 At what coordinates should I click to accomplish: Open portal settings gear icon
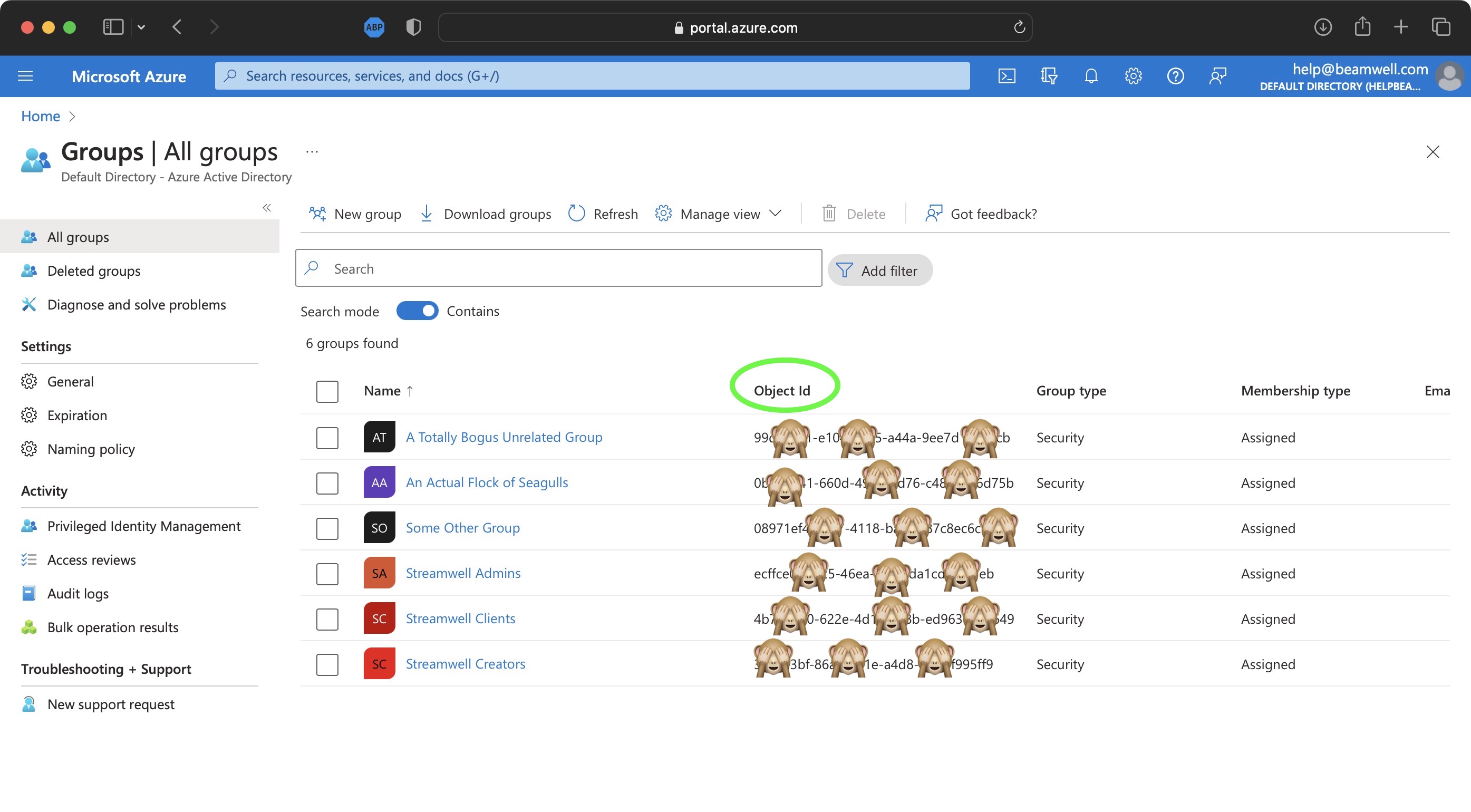pos(1133,76)
